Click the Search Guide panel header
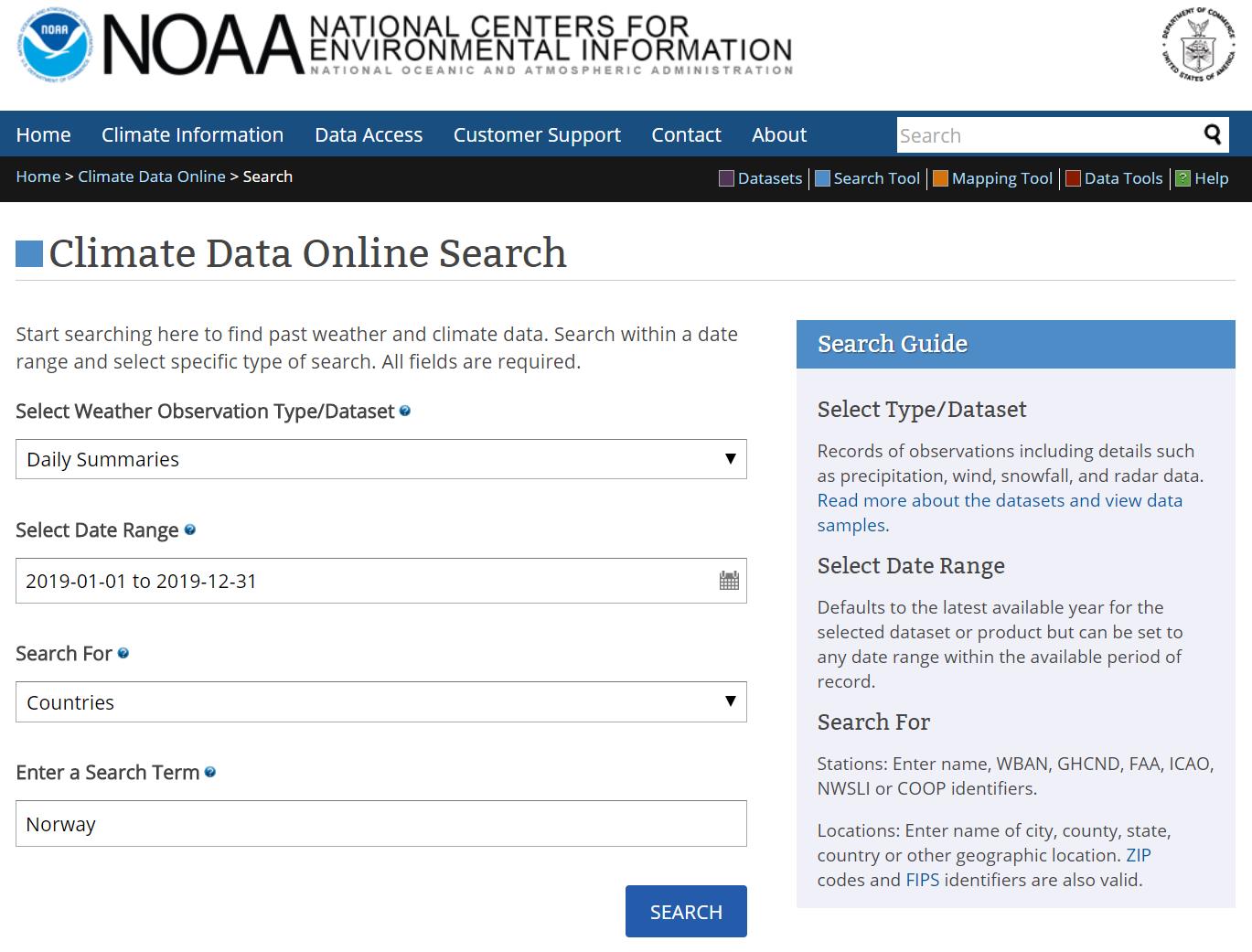 coord(1016,344)
